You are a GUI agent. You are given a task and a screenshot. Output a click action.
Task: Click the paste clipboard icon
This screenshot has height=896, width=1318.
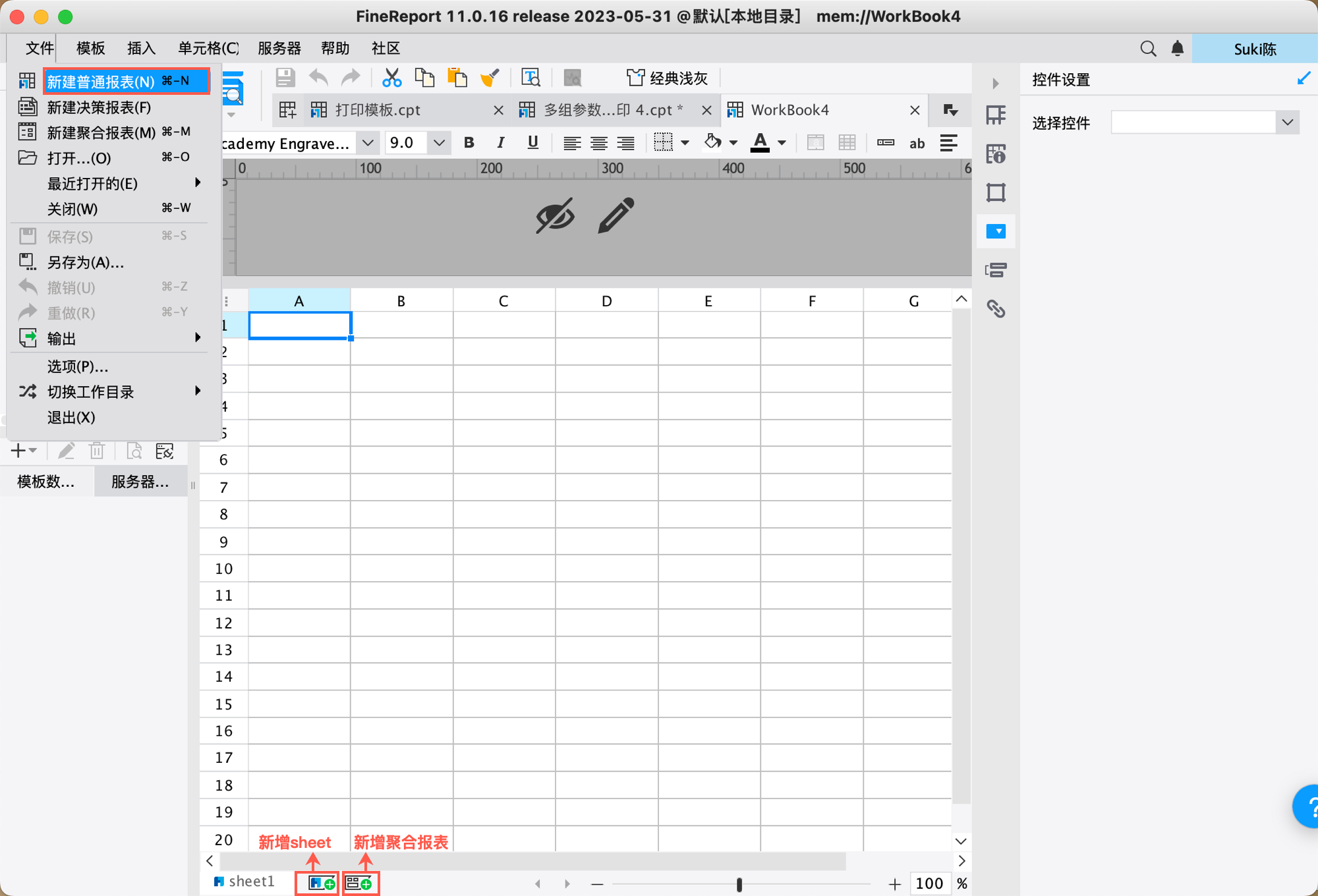click(x=457, y=78)
